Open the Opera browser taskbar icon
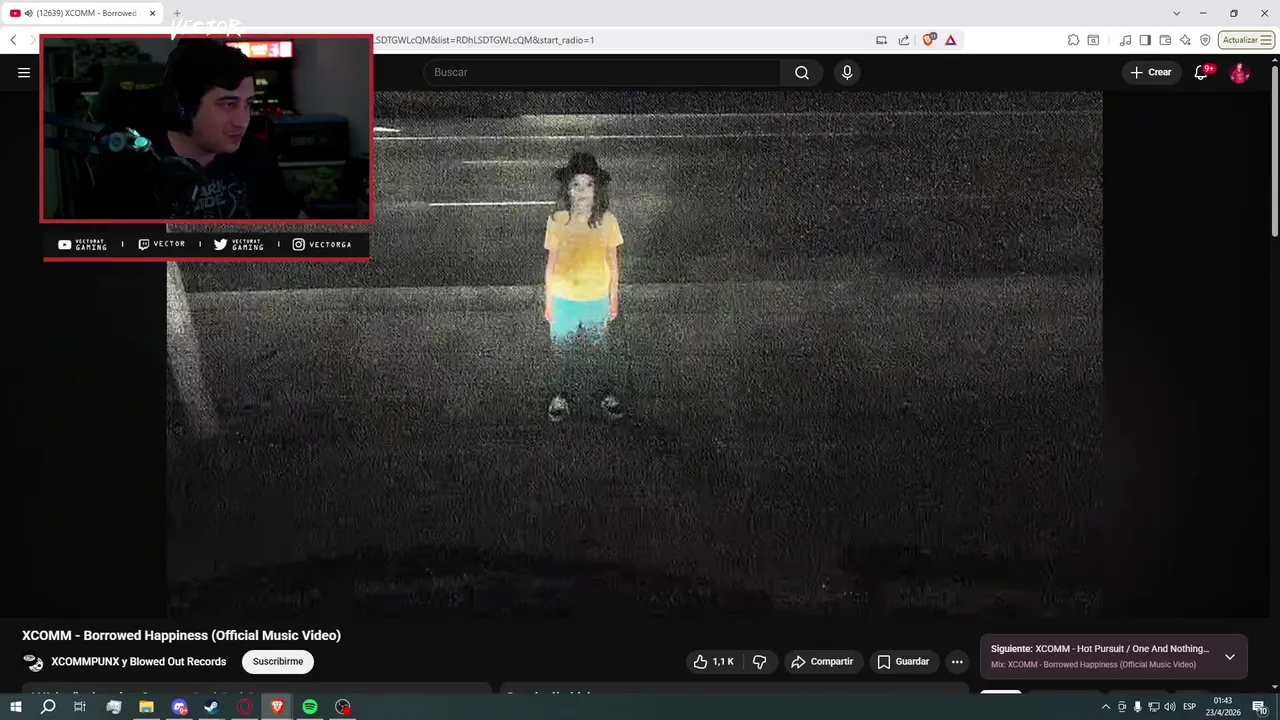 [x=244, y=707]
